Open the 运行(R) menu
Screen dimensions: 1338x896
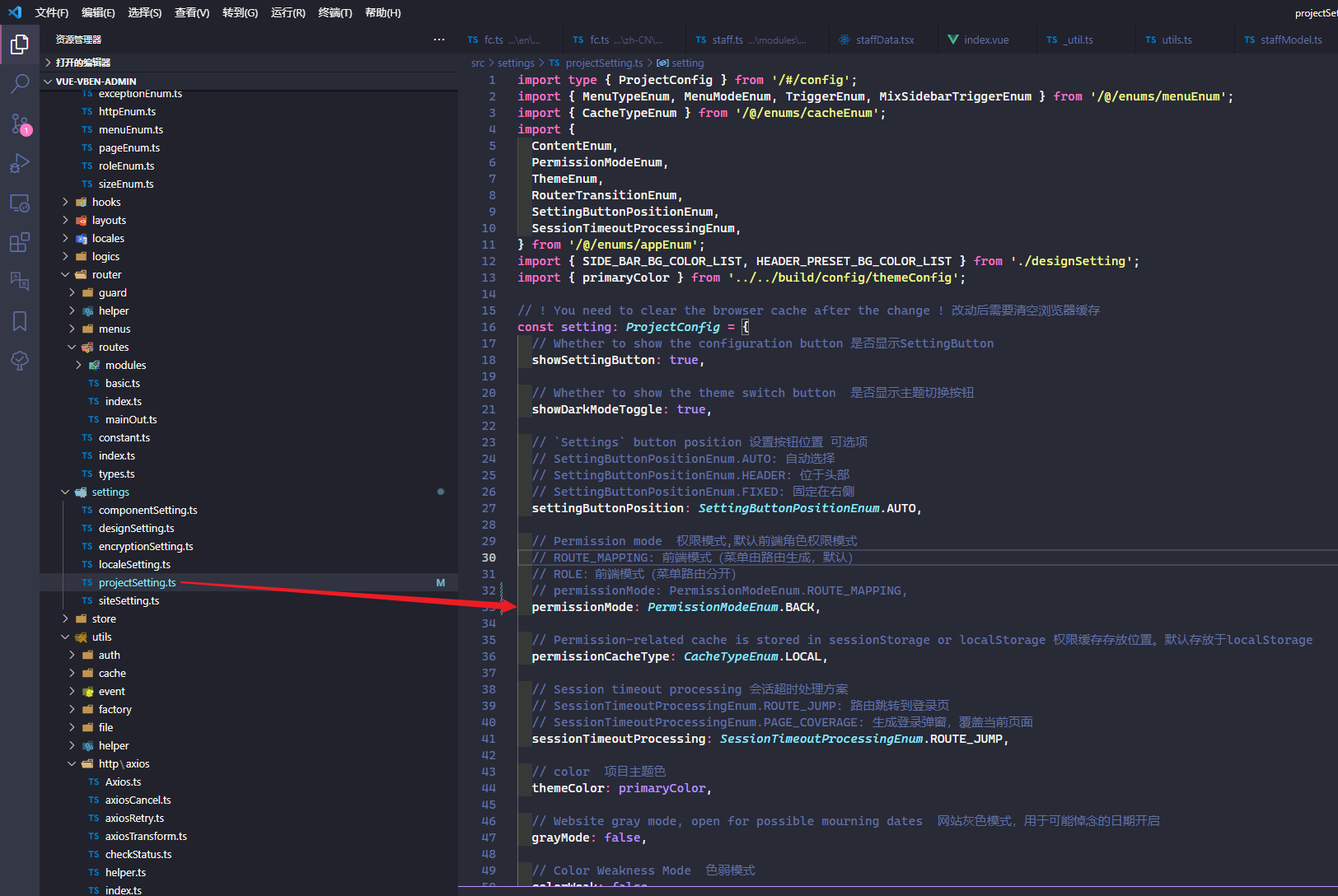[x=288, y=12]
